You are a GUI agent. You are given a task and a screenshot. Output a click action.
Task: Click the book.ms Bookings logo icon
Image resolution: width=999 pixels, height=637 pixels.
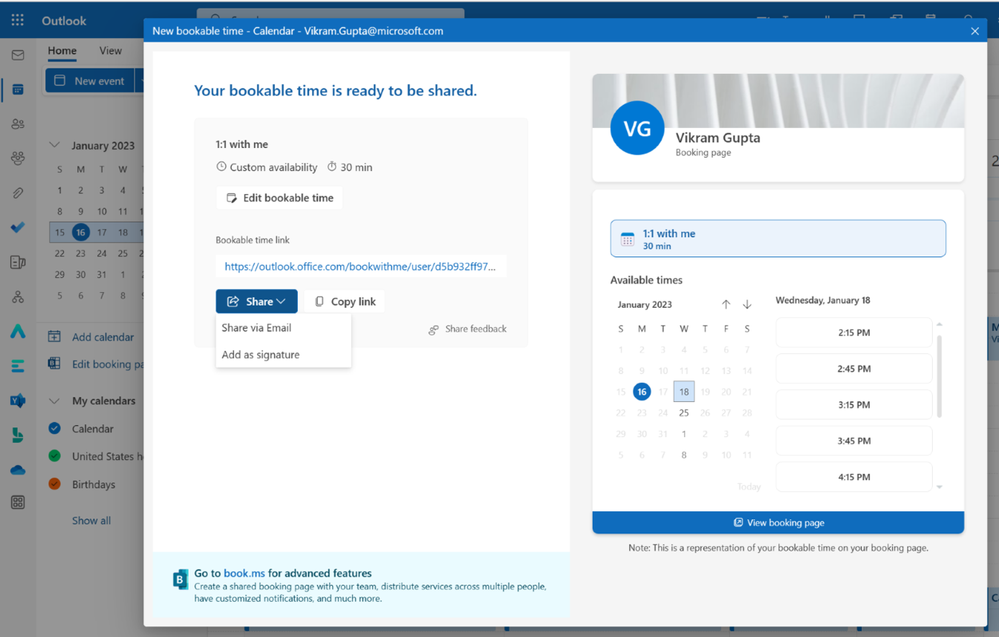pos(180,579)
